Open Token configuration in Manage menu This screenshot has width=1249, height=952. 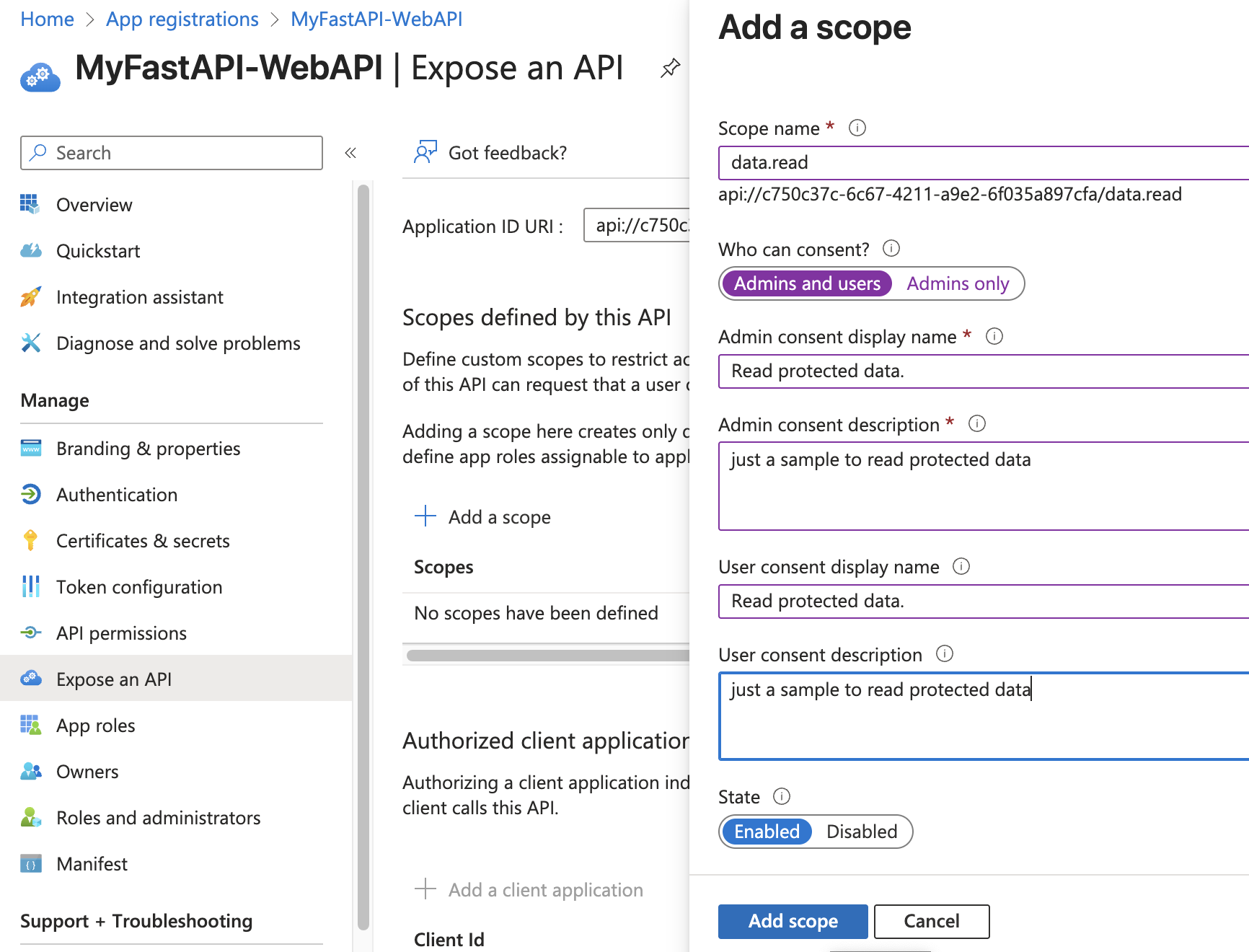(x=139, y=587)
